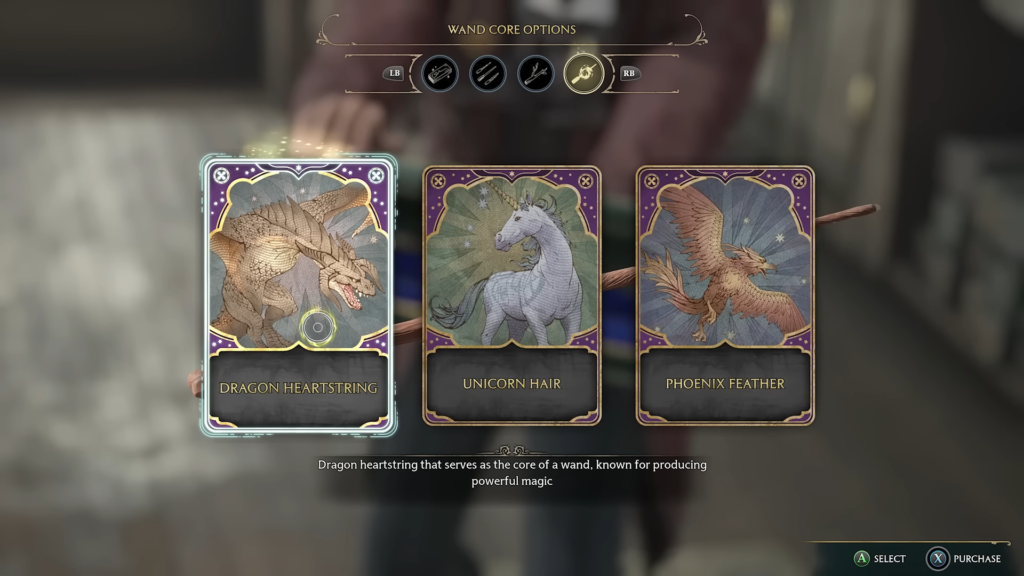Click top-left cross ornament on Unicorn card
1024x576 pixels.
pos(438,181)
